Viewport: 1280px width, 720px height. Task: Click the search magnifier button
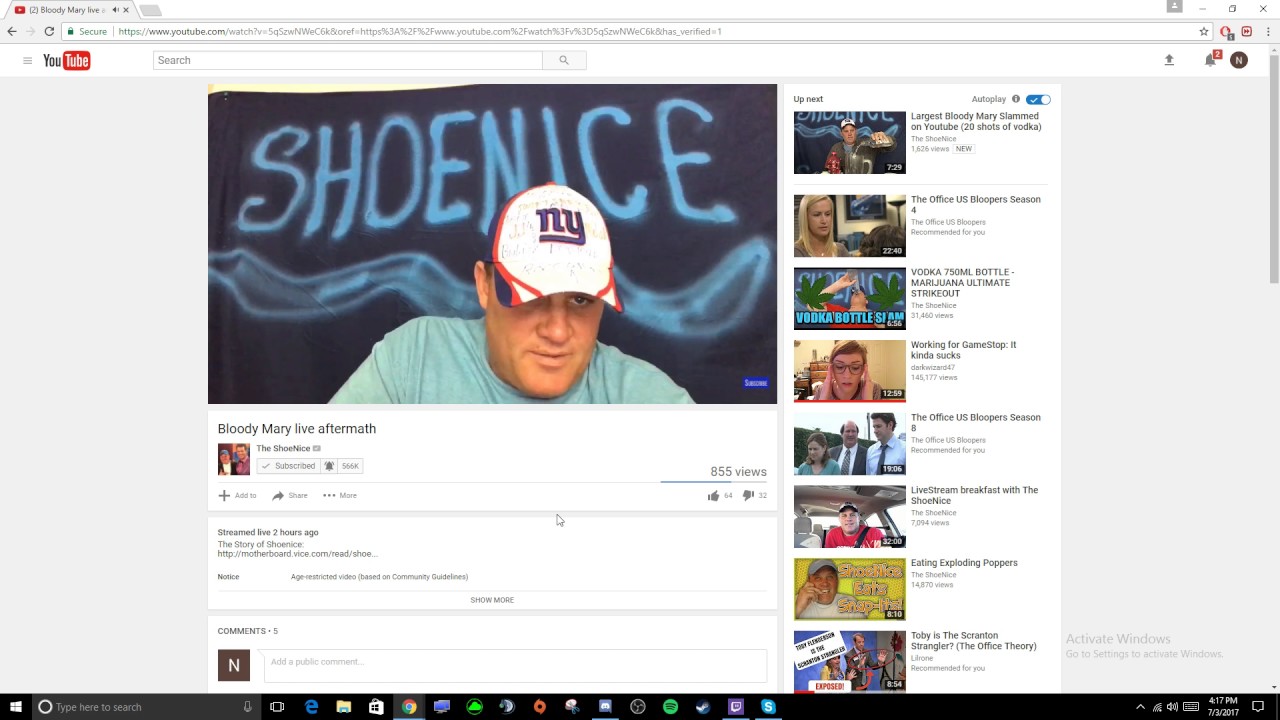(x=564, y=60)
